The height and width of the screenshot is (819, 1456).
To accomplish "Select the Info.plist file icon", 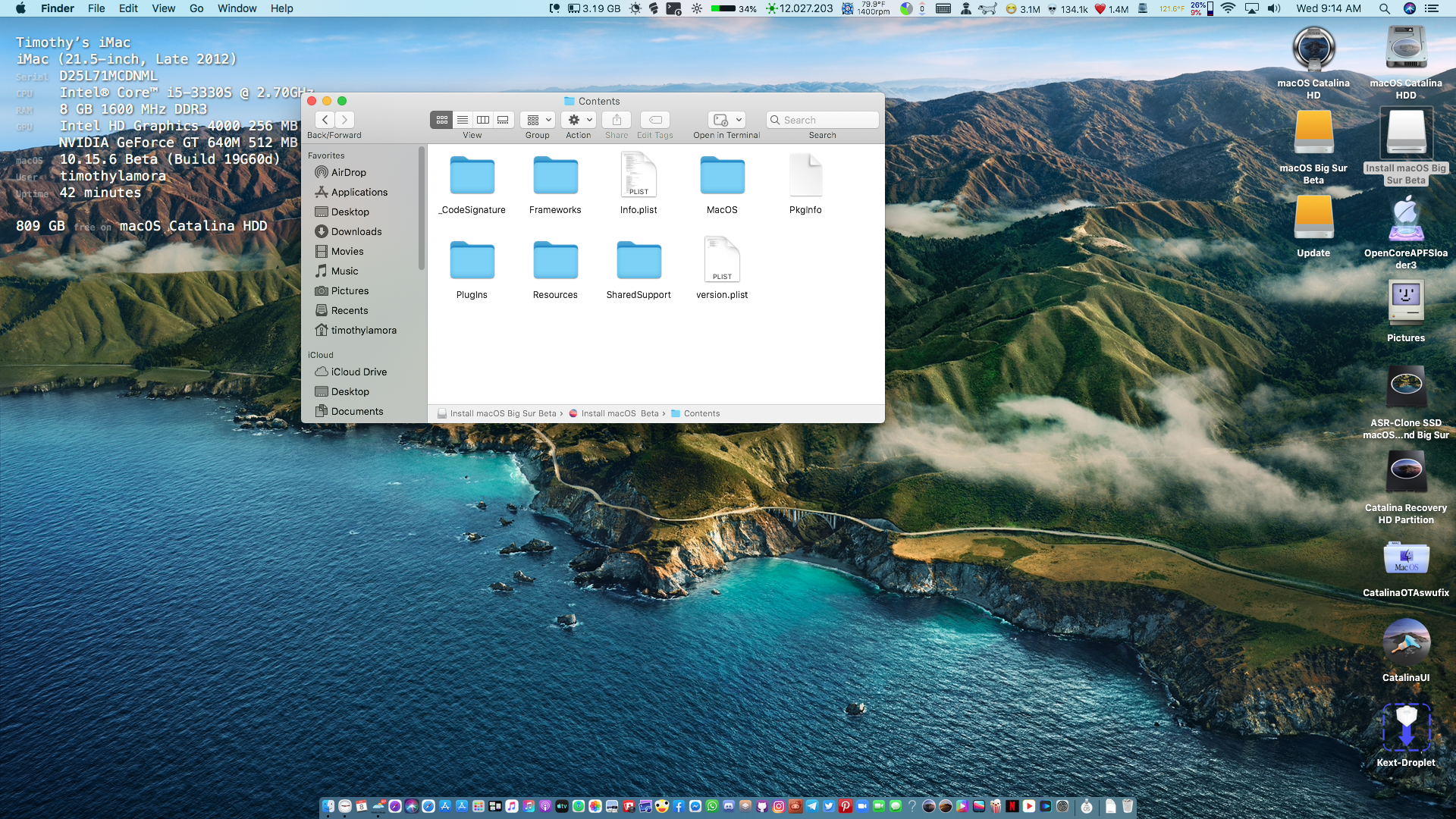I will coord(639,174).
